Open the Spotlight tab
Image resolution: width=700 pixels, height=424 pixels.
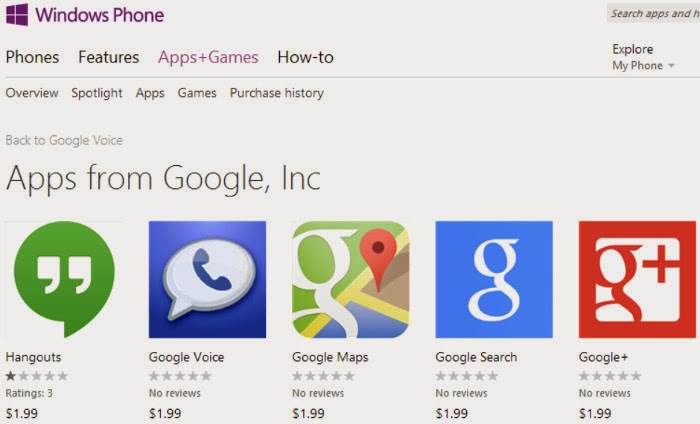click(x=97, y=93)
